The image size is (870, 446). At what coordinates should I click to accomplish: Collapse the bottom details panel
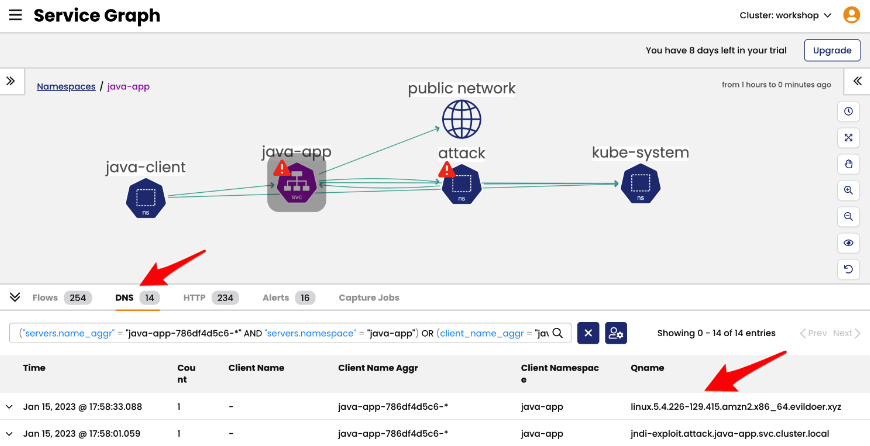[15, 298]
